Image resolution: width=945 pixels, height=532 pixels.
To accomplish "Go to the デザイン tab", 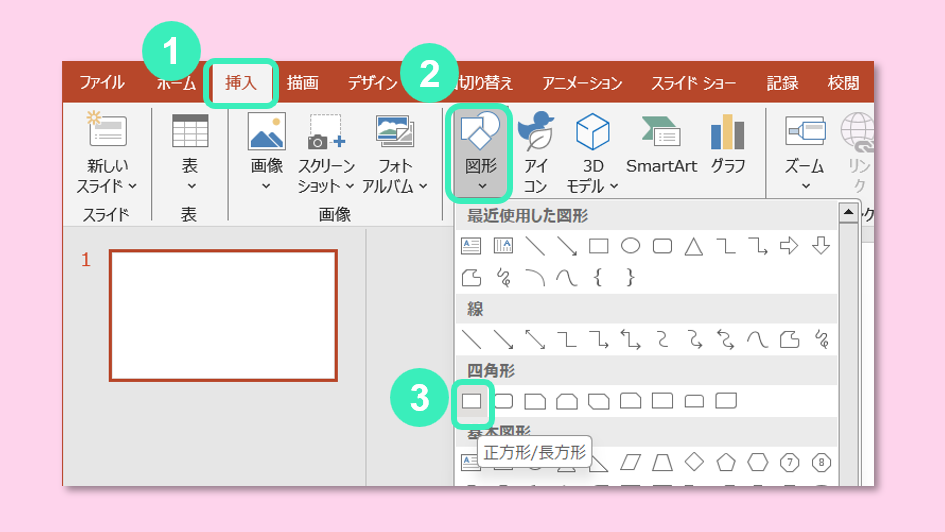I will [x=372, y=83].
